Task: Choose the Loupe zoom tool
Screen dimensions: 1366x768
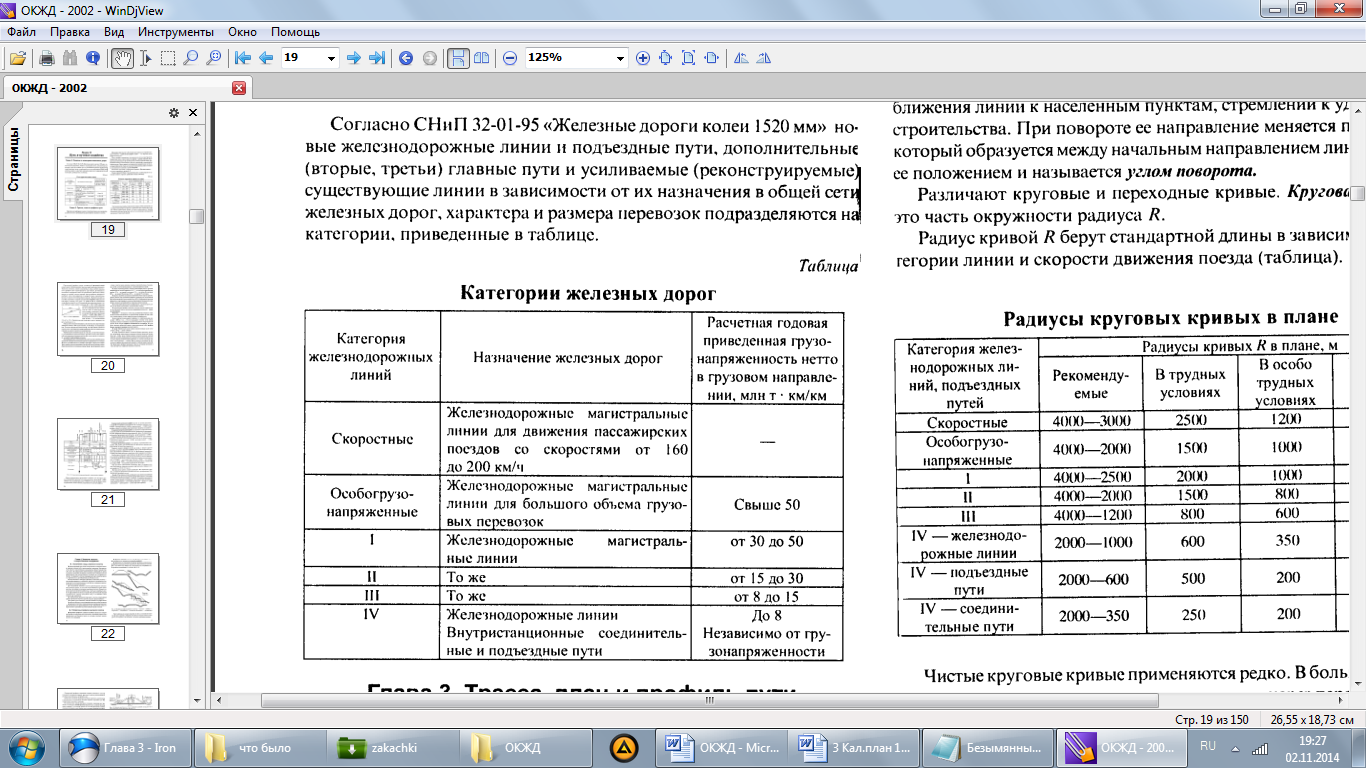Action: pyautogui.click(x=213, y=58)
